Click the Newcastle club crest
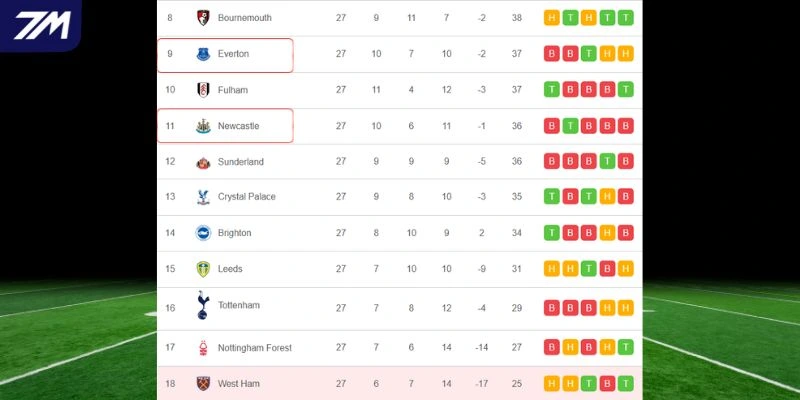This screenshot has height=400, width=800. 203,126
